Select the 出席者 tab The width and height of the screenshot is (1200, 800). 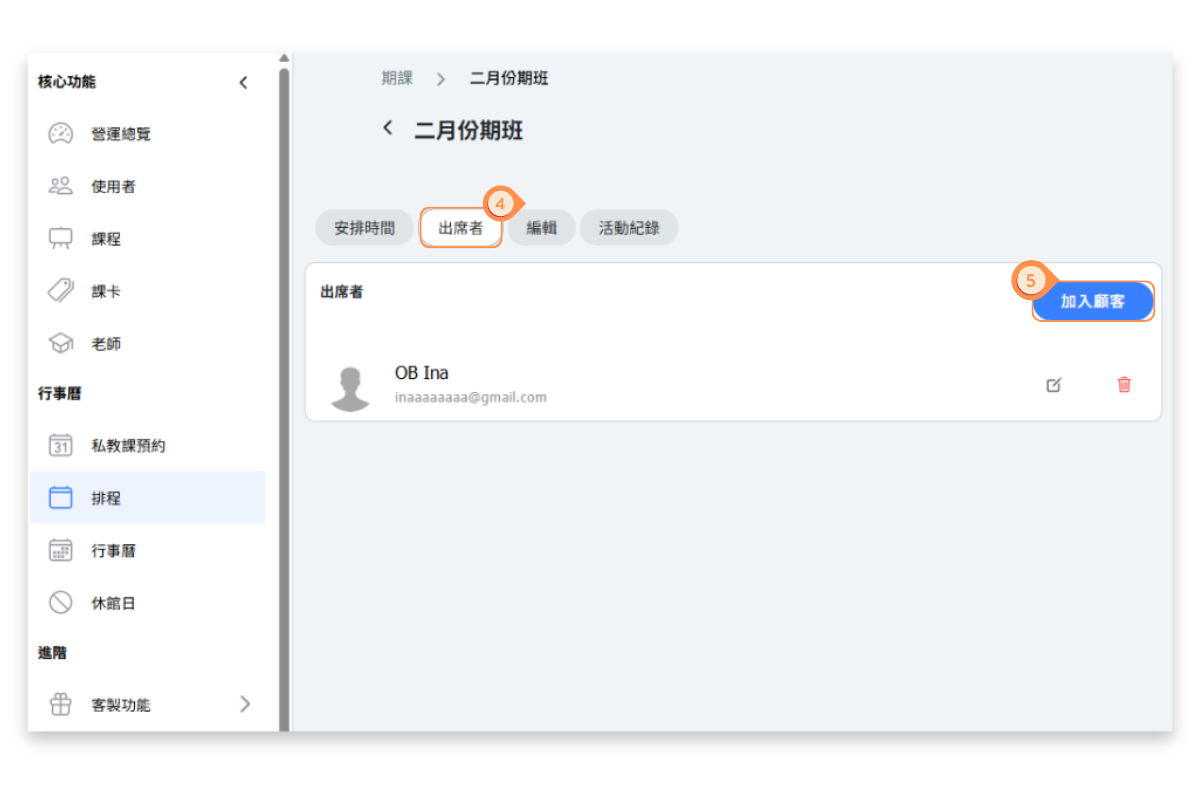[x=460, y=228]
